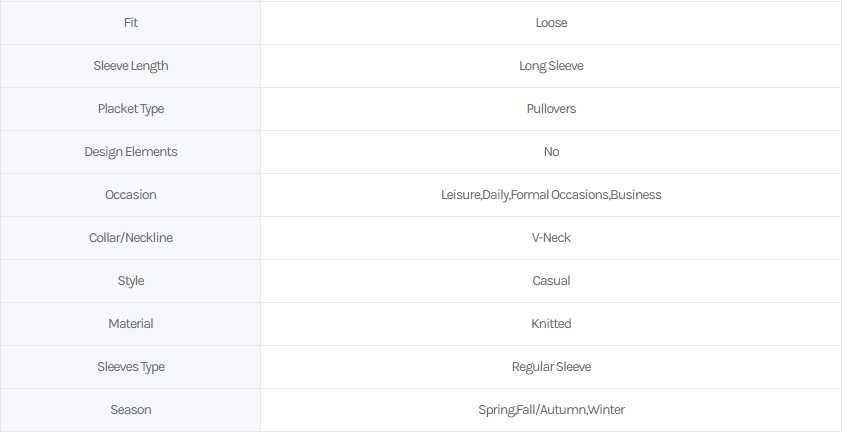Select the Pullovers value cell
The image size is (843, 435).
pyautogui.click(x=551, y=109)
